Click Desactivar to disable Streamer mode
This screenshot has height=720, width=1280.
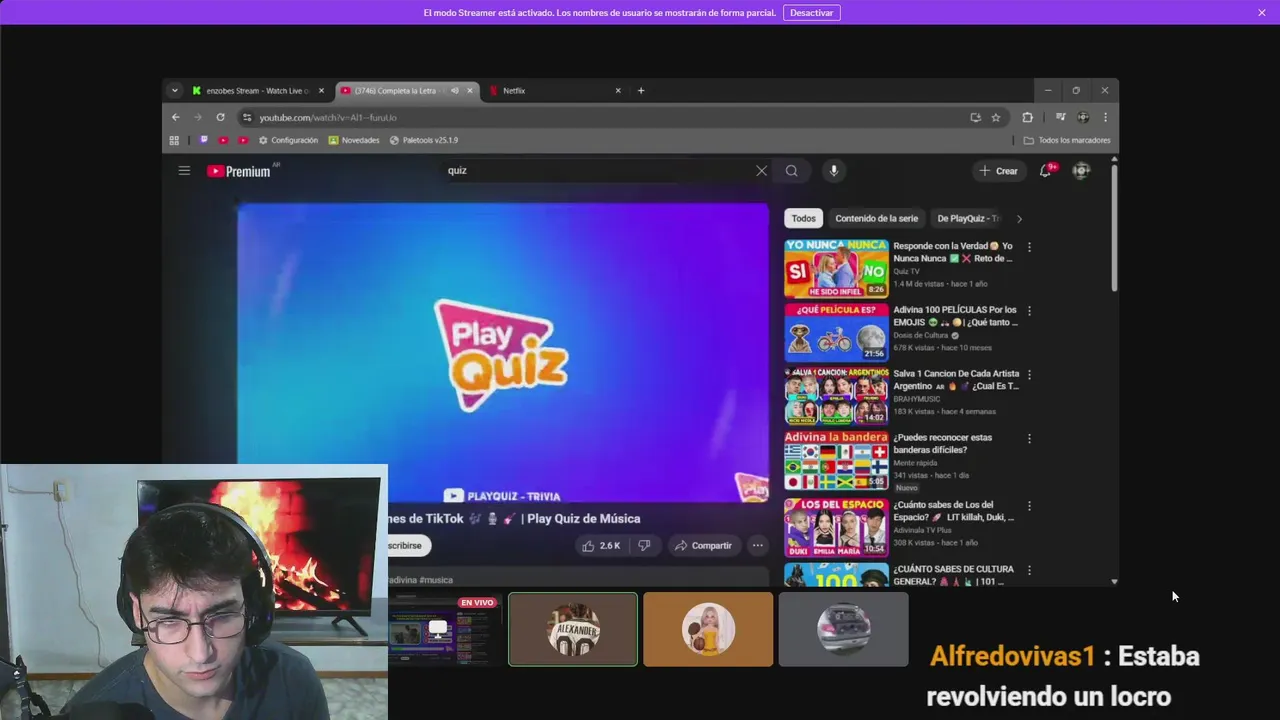click(x=811, y=13)
